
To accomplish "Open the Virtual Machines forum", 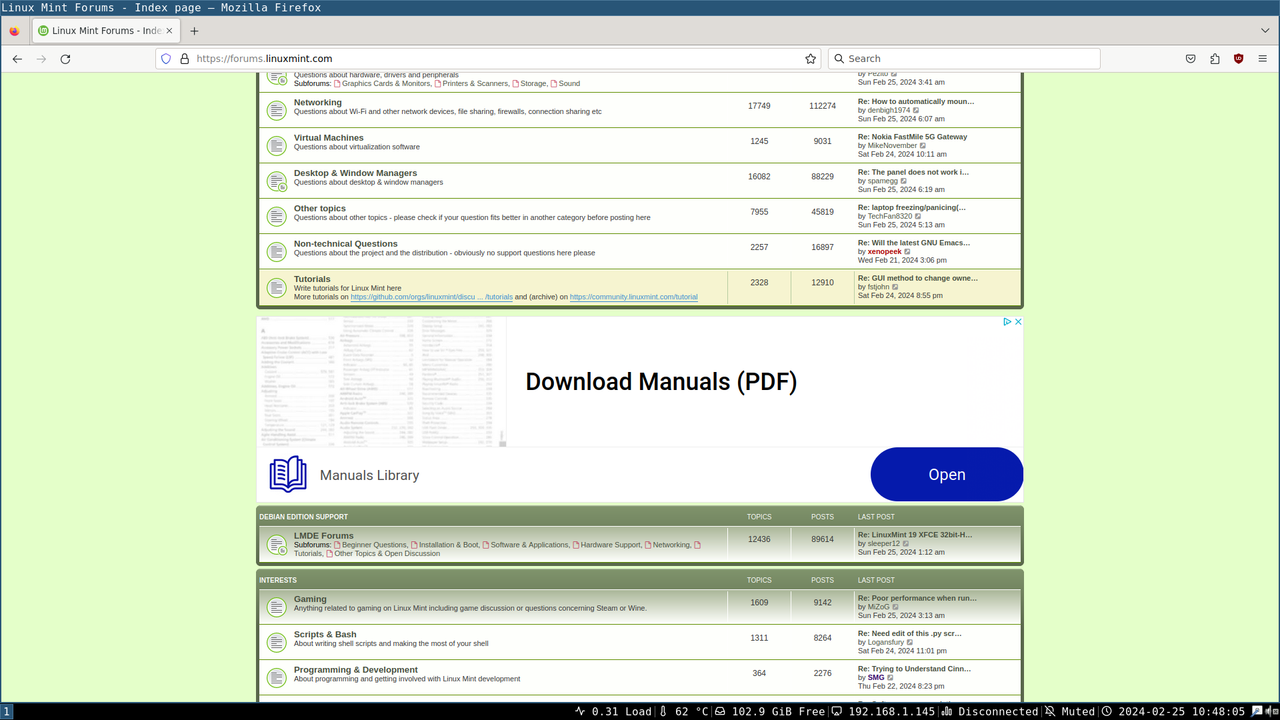I will [329, 138].
